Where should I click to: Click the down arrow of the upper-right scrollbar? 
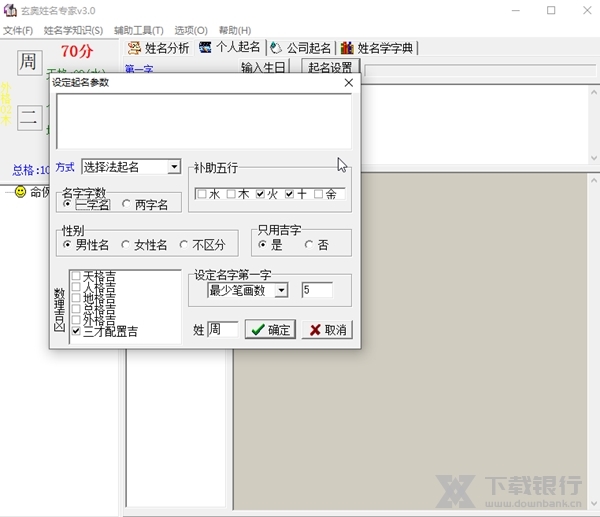coord(593,158)
